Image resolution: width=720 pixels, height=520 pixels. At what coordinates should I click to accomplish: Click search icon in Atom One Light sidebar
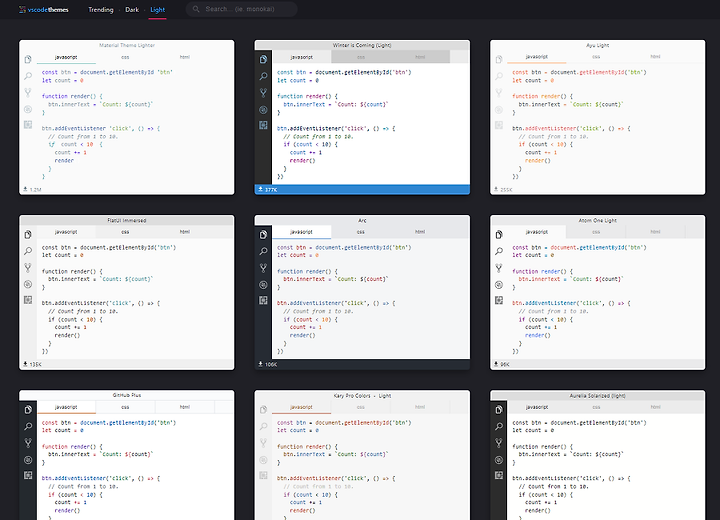coord(499,251)
